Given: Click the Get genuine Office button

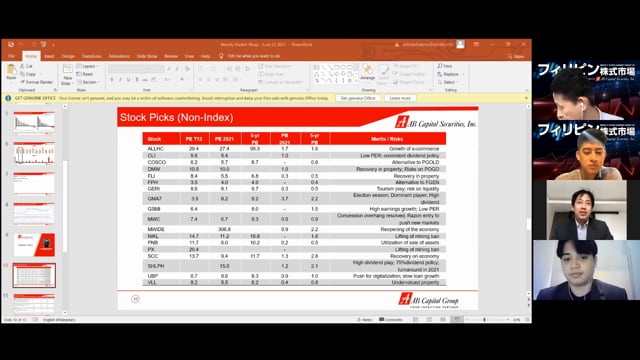Looking at the screenshot, I should point(358,98).
